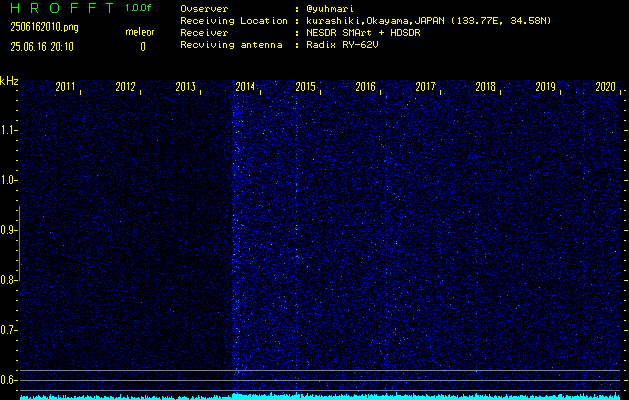Click the kHz axis unit label
629x400 pixels.
[9, 81]
